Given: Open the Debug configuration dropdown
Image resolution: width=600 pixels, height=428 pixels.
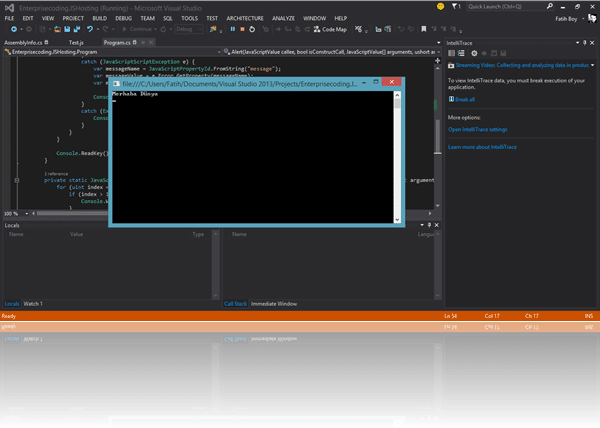Looking at the screenshot, I should pos(189,29).
